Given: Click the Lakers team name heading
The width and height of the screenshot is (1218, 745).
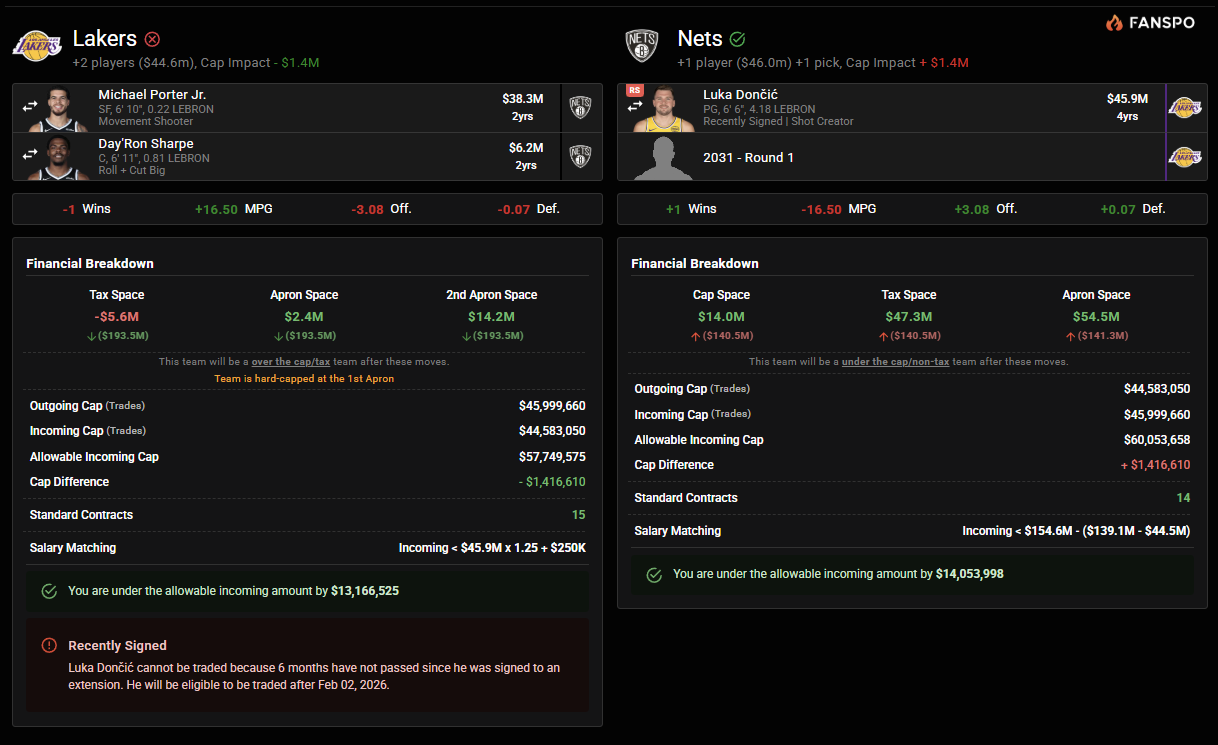Looking at the screenshot, I should click(105, 38).
